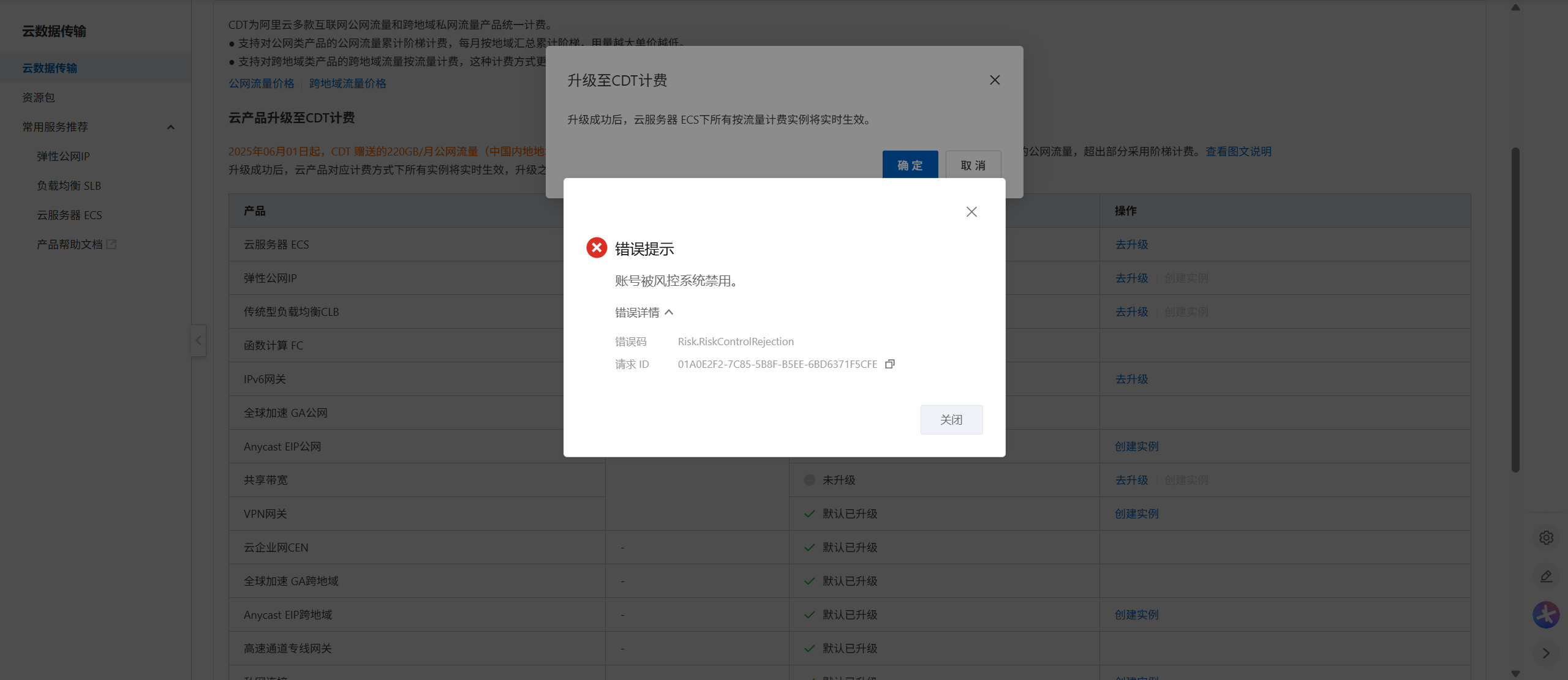
Task: Click 创建实例 in VPN网关 row
Action: [1137, 514]
